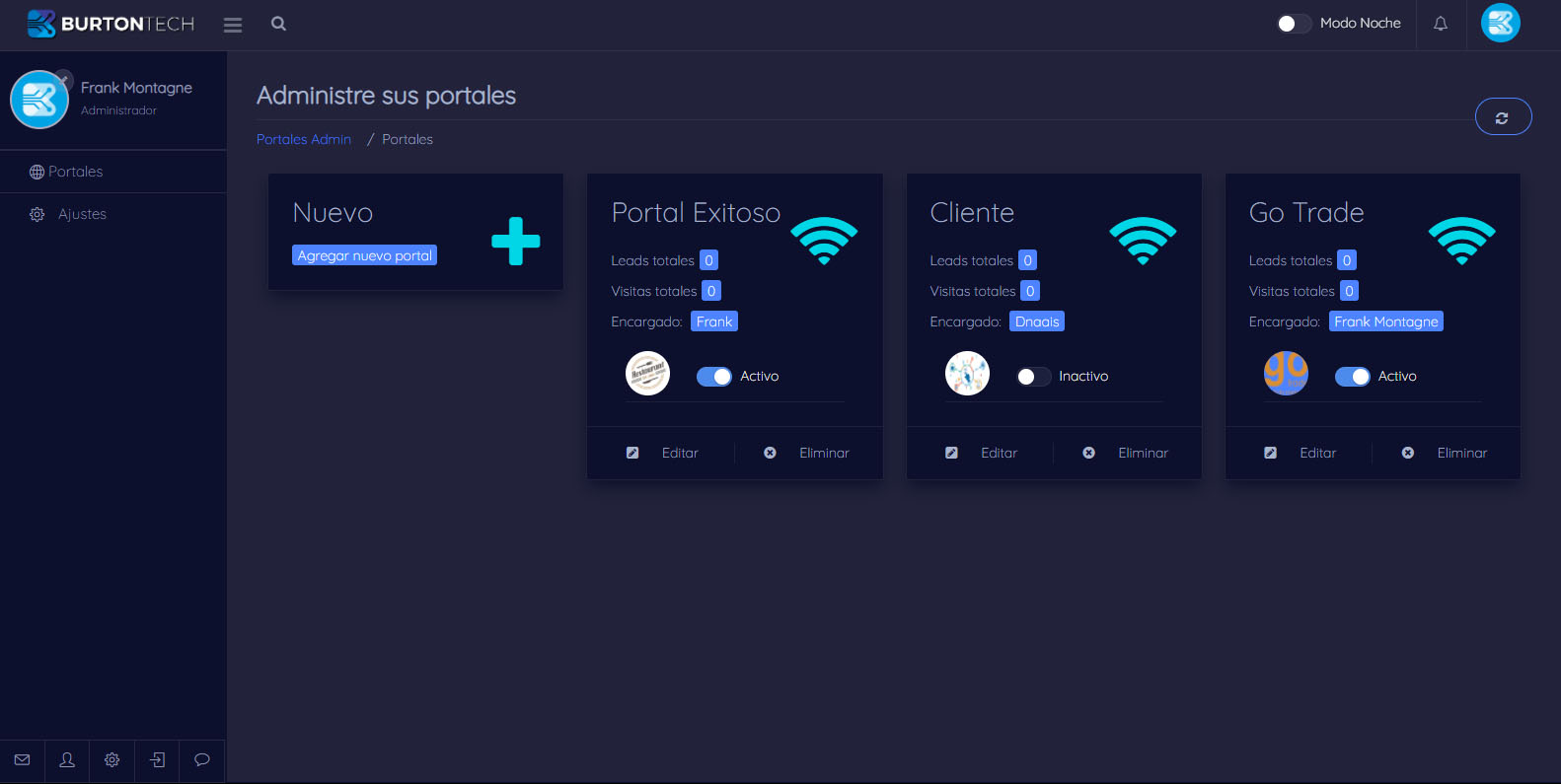Follow the Portales Admin breadcrumb link
Screen dimensions: 1561x784
click(304, 139)
